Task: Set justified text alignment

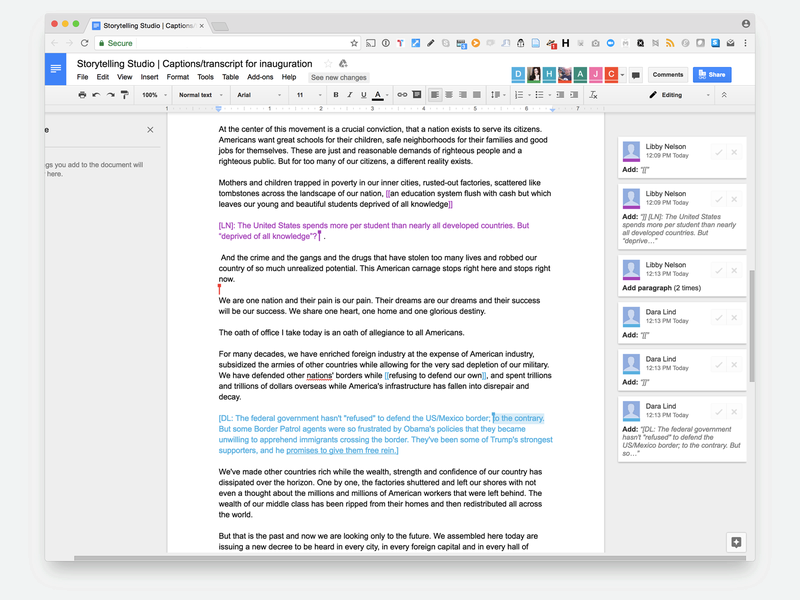Action: pyautogui.click(x=477, y=95)
